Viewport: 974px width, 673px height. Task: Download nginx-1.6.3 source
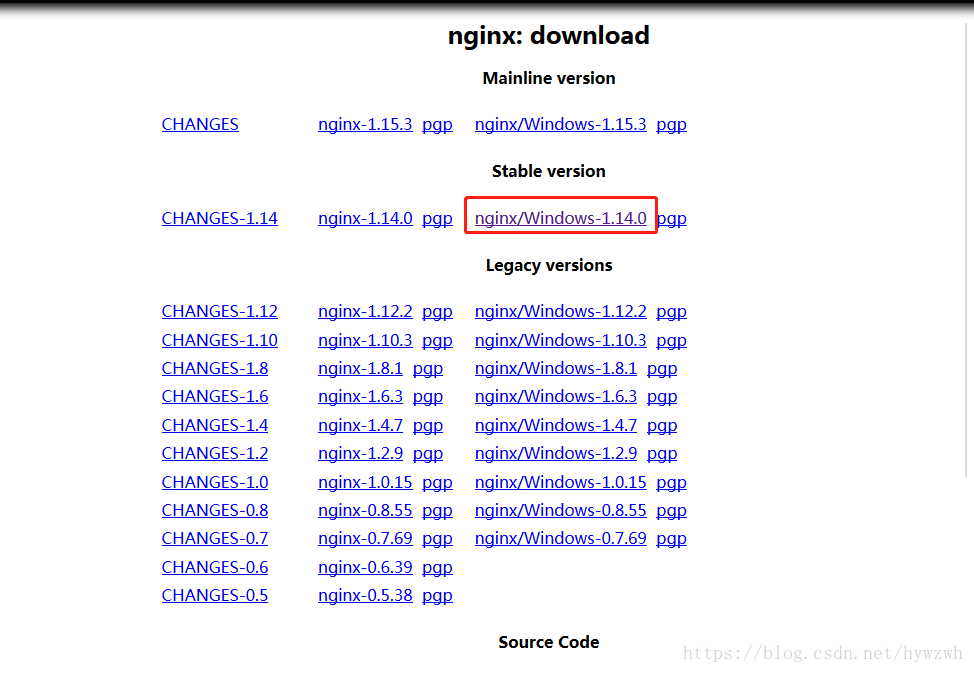pos(360,396)
